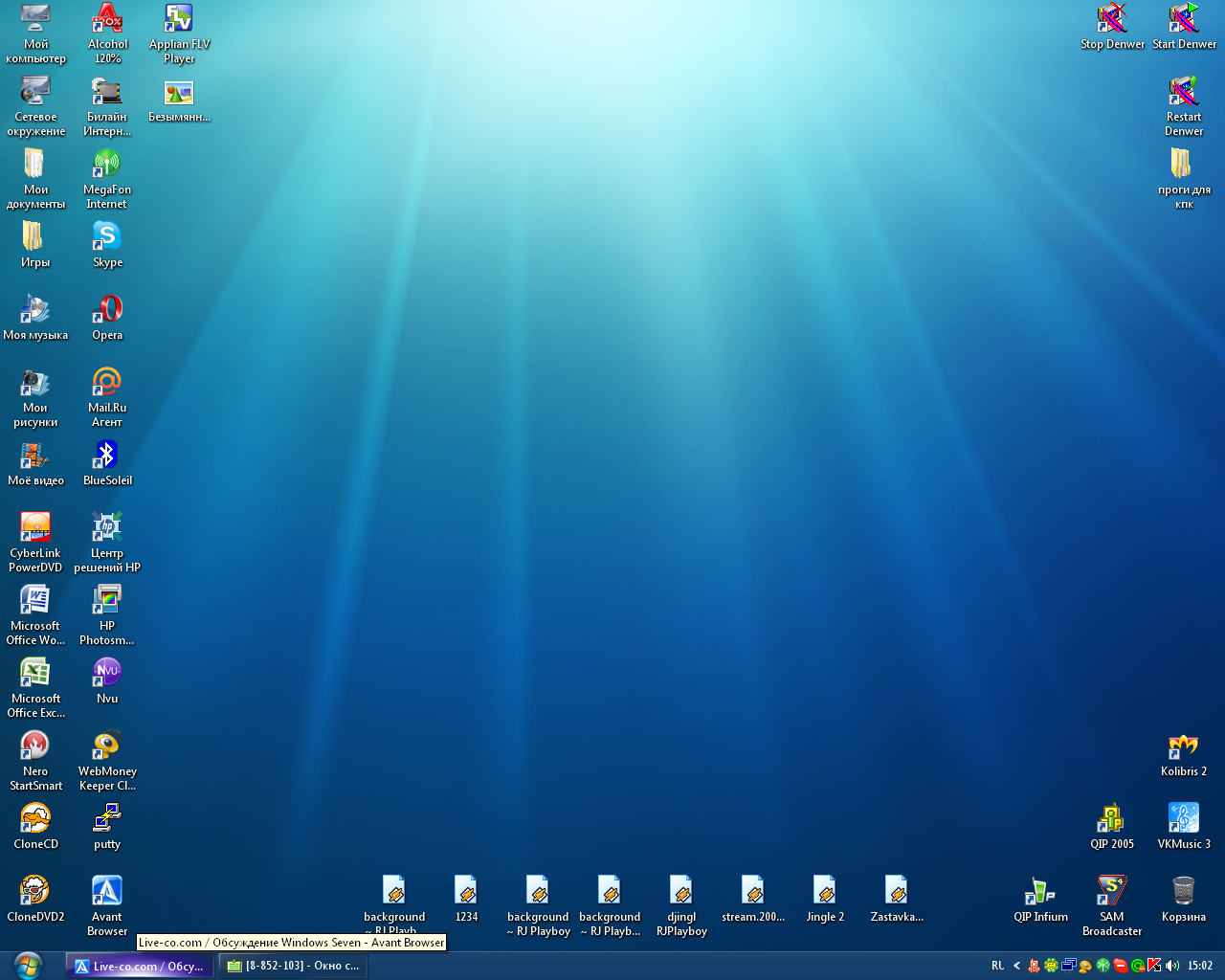Viewport: 1225px width, 980px height.
Task: Select the Корзина recycle bin
Action: coord(1183,892)
